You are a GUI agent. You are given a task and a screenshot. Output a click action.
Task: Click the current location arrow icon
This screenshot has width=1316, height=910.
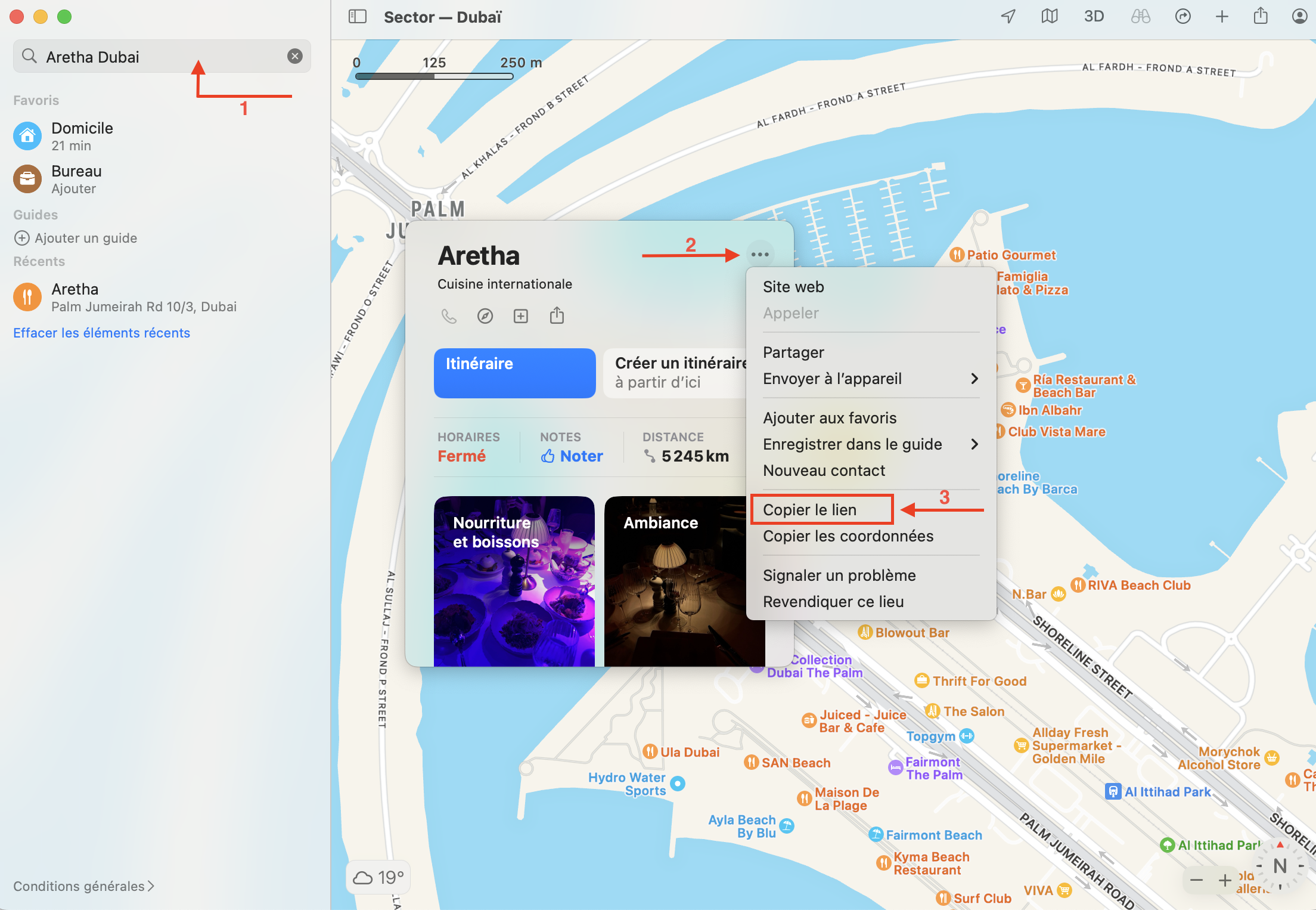[1007, 17]
